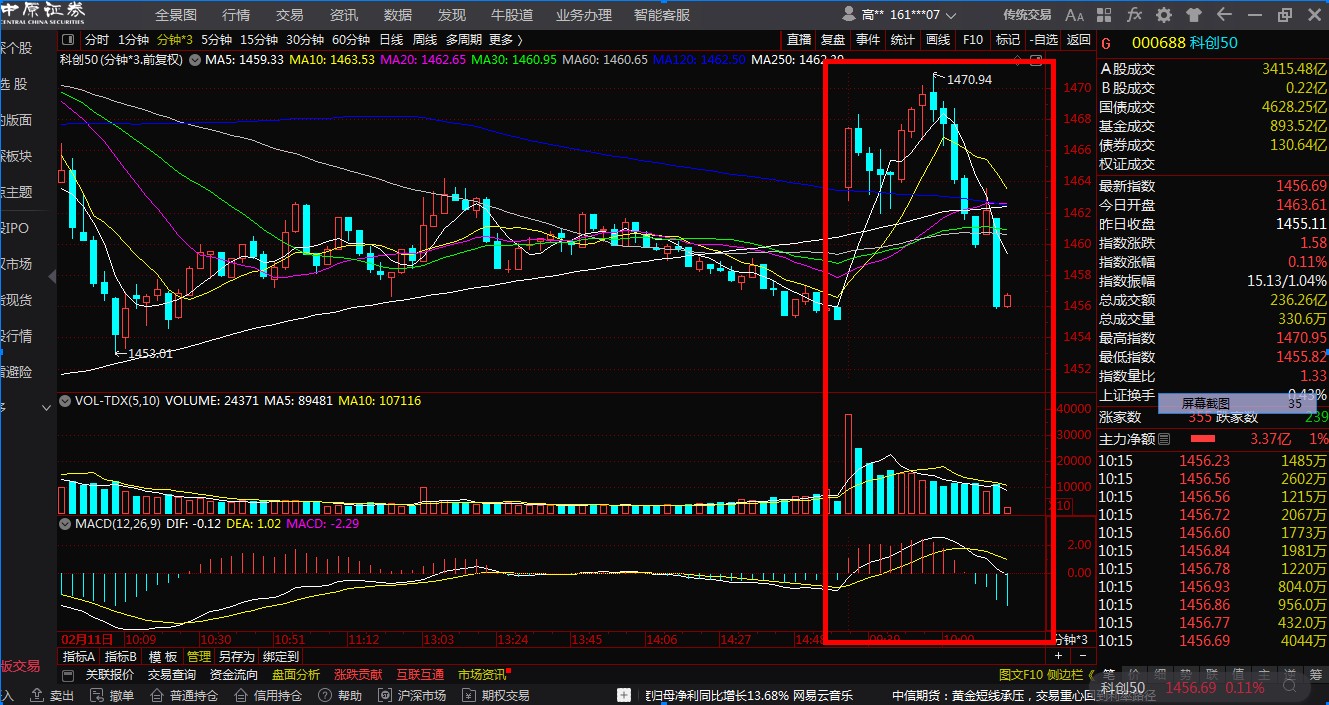
Task: Click the F10 button above chart
Action: click(973, 40)
